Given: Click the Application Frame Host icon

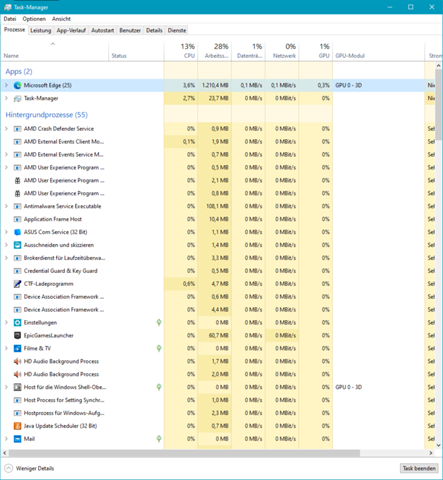Looking at the screenshot, I should 17,219.
